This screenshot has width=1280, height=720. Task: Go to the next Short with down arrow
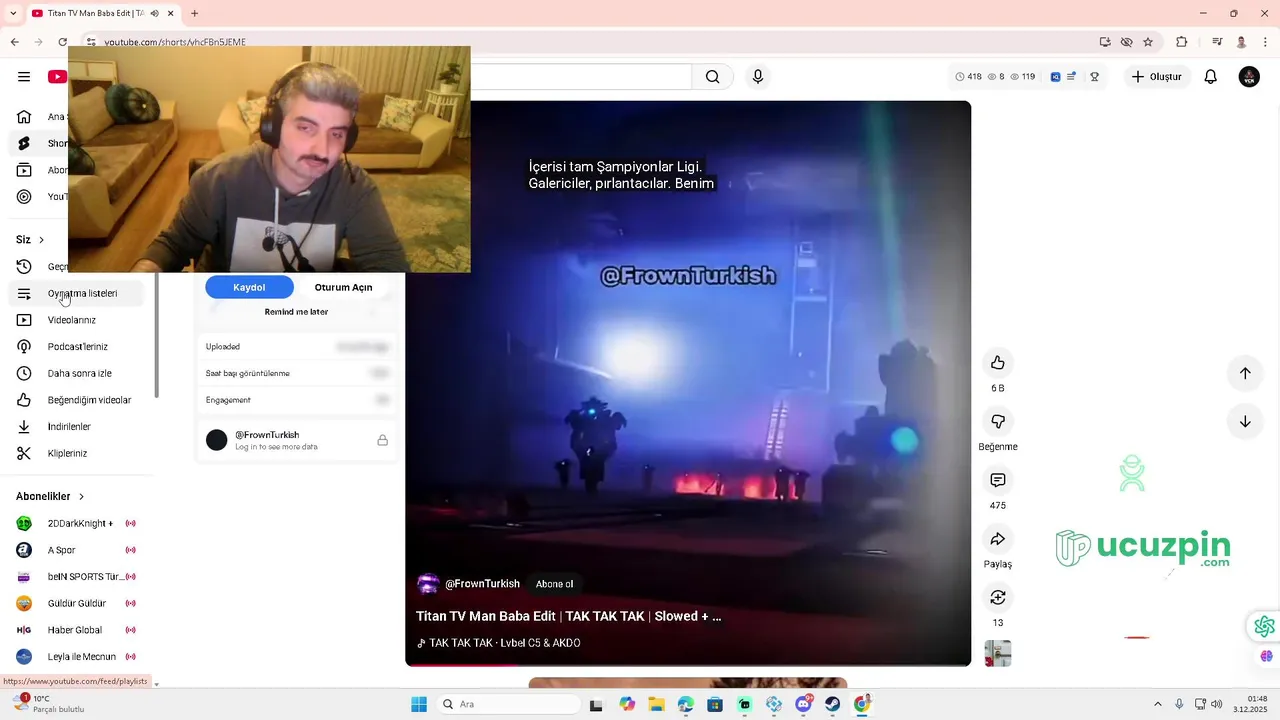[1245, 421]
